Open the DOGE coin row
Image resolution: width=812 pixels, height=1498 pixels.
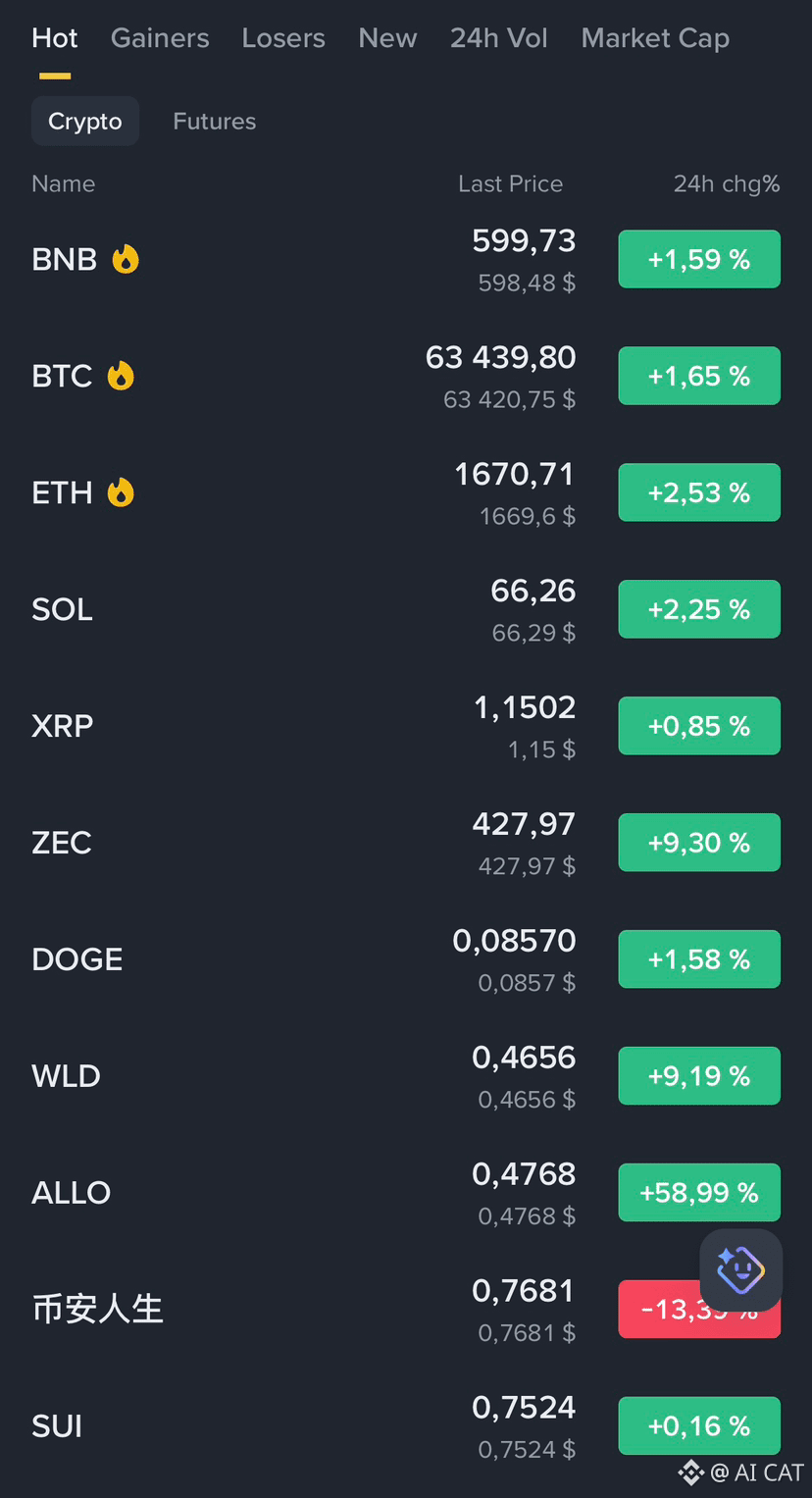point(406,959)
